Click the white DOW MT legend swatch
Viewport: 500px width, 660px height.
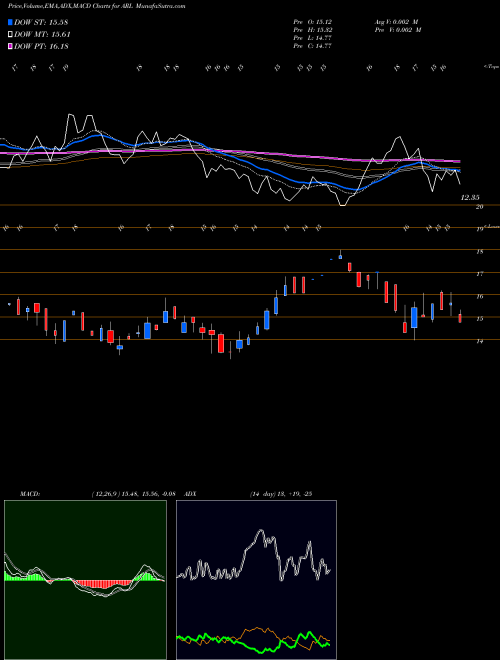point(10,35)
